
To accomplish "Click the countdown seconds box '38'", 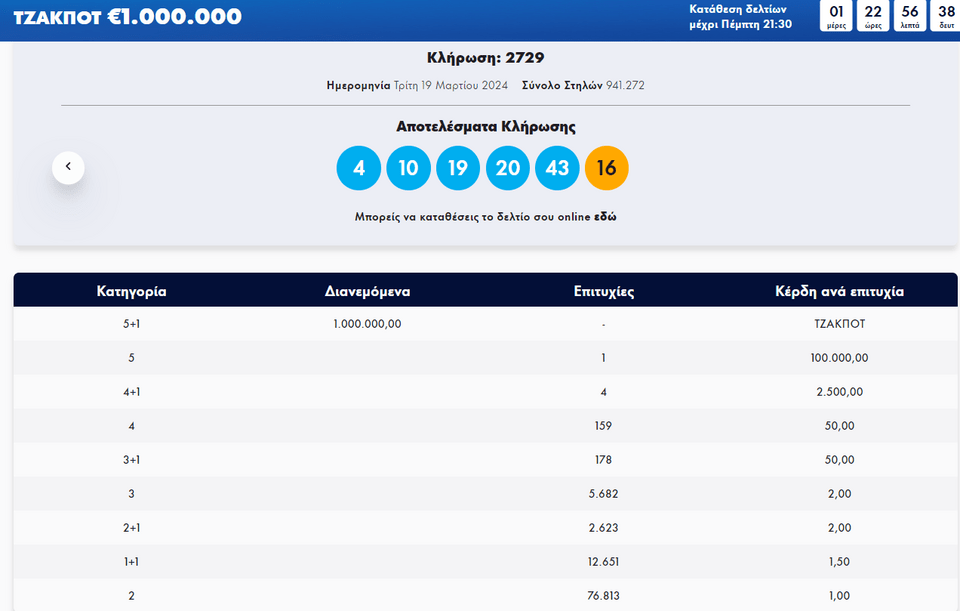I will [946, 16].
